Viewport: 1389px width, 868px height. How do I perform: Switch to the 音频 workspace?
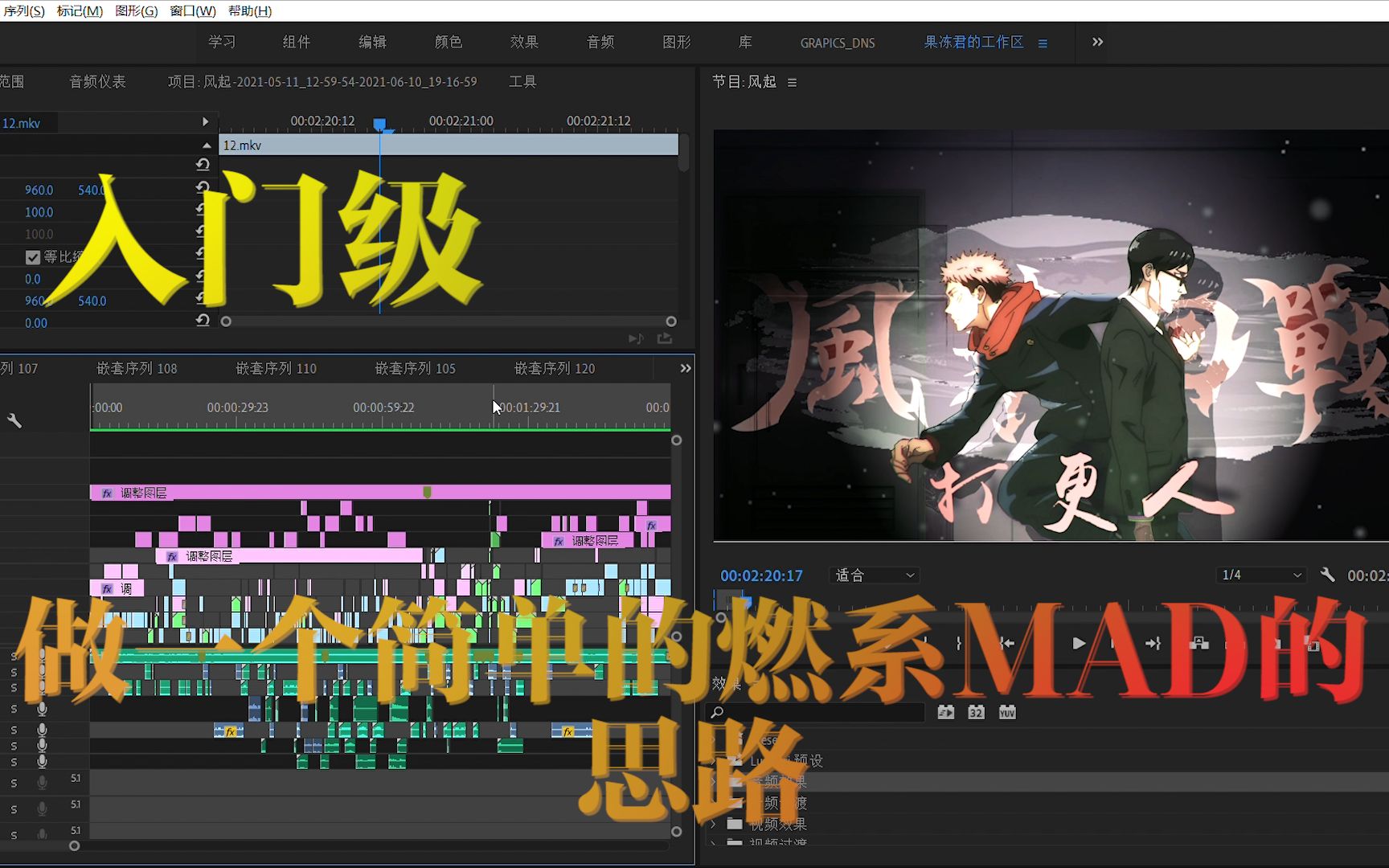600,42
